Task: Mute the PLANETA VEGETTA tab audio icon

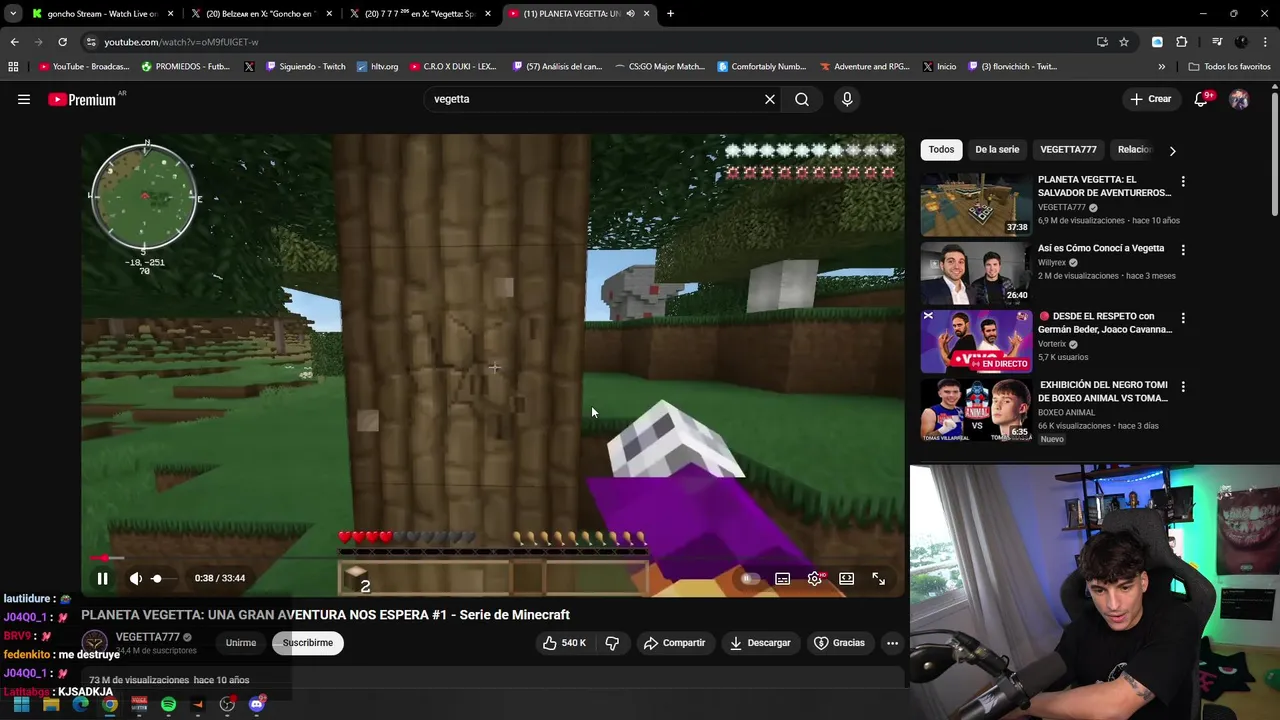Action: point(630,14)
